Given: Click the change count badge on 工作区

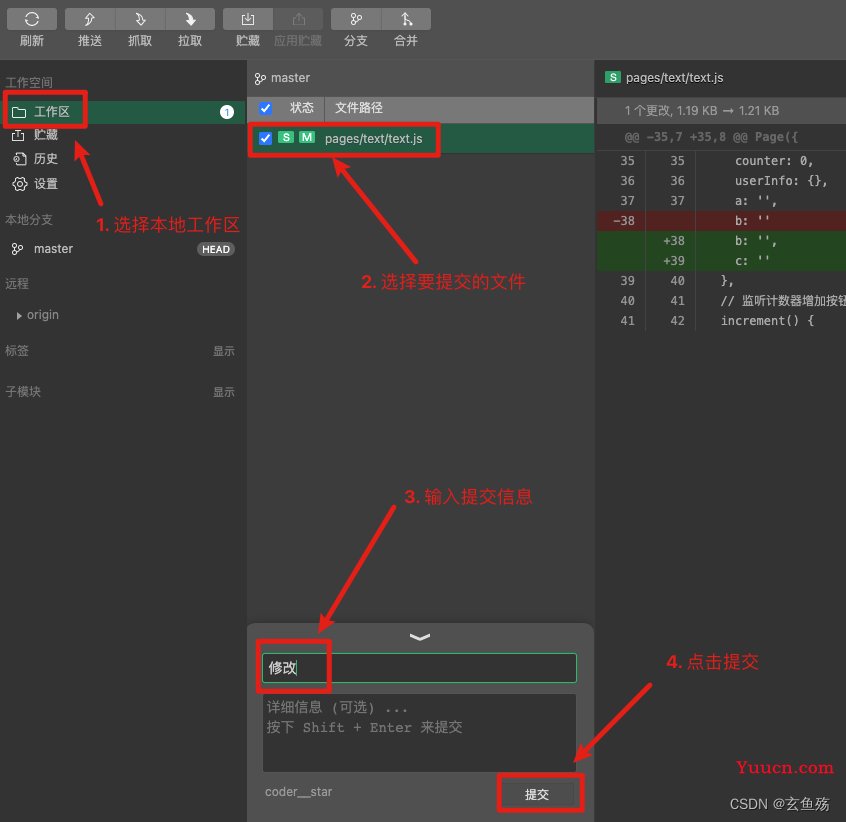Looking at the screenshot, I should pos(227,112).
